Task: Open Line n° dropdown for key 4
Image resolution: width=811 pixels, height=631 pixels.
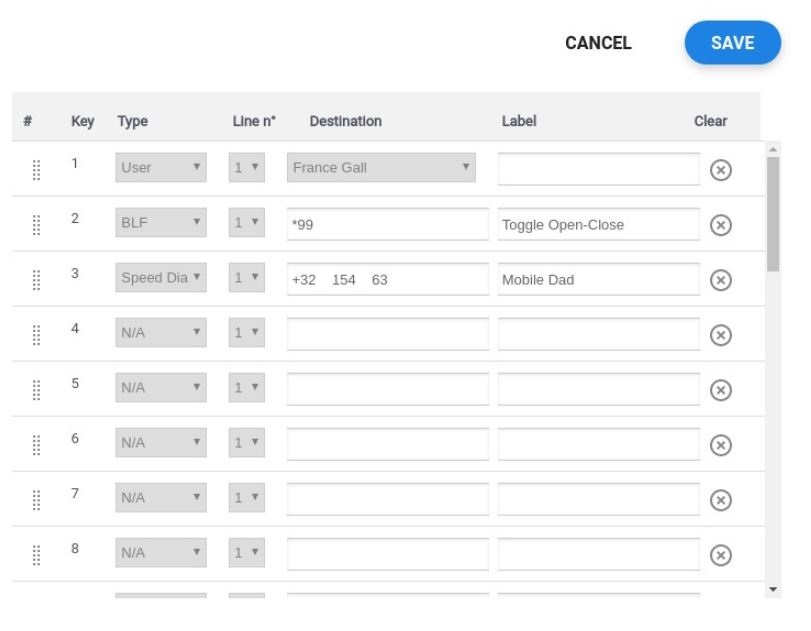Action: pos(246,334)
